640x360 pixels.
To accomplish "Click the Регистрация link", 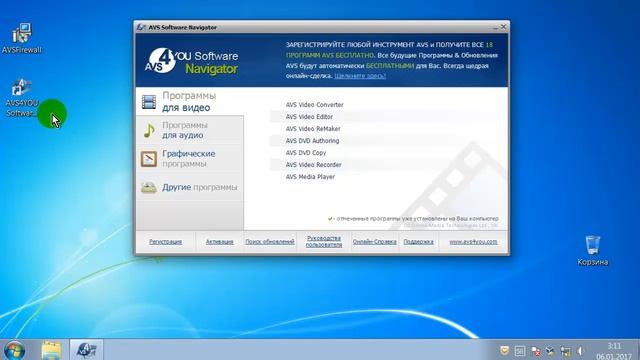I will pos(165,242).
